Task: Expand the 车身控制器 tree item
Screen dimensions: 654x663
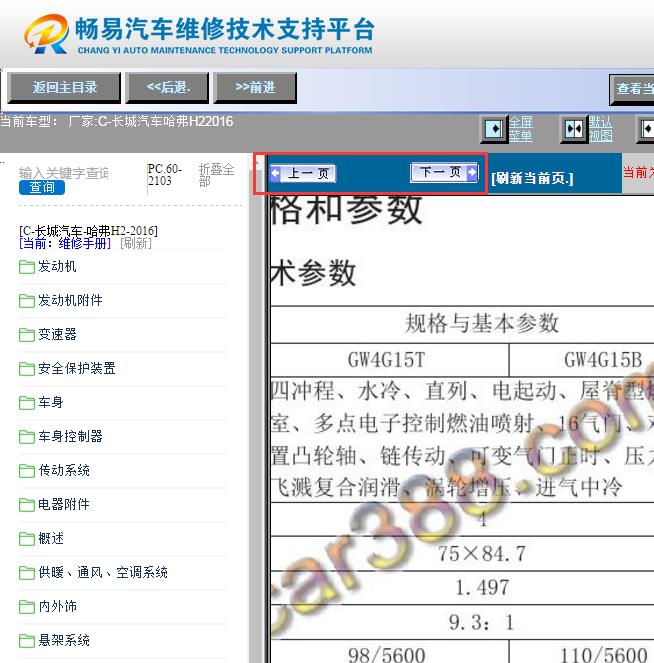Action: [x=70, y=436]
